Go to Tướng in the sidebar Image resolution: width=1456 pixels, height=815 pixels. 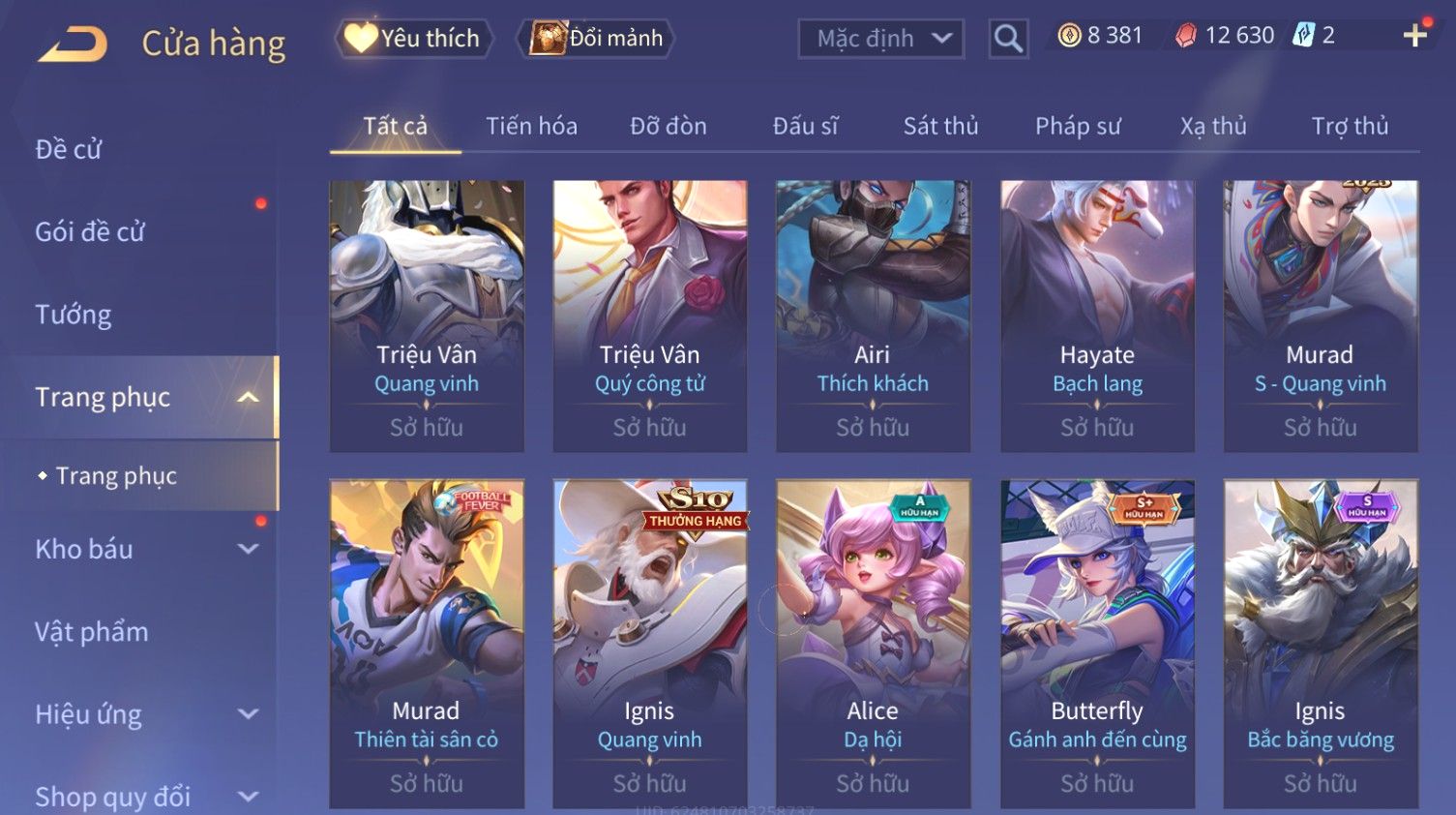pos(74,315)
